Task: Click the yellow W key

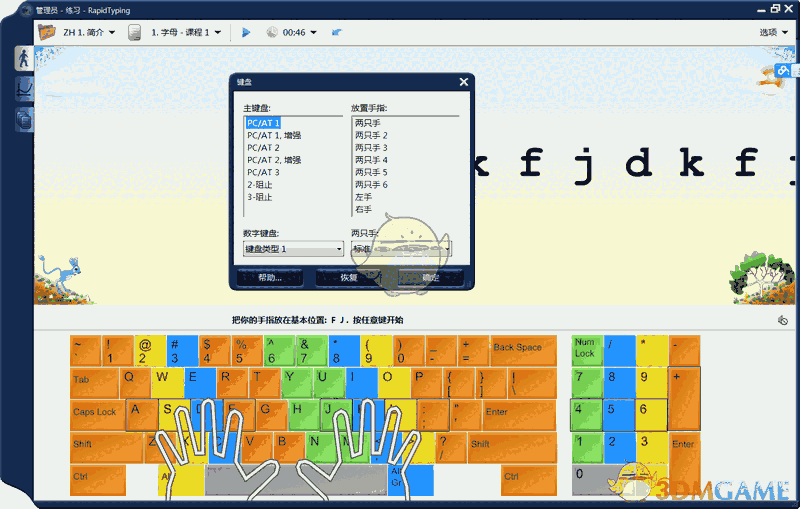Action: (167, 383)
